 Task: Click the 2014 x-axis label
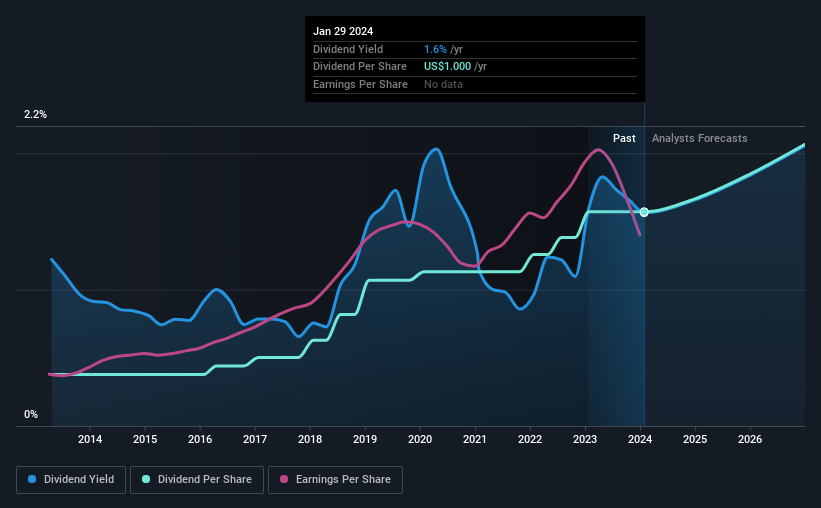tap(90, 439)
